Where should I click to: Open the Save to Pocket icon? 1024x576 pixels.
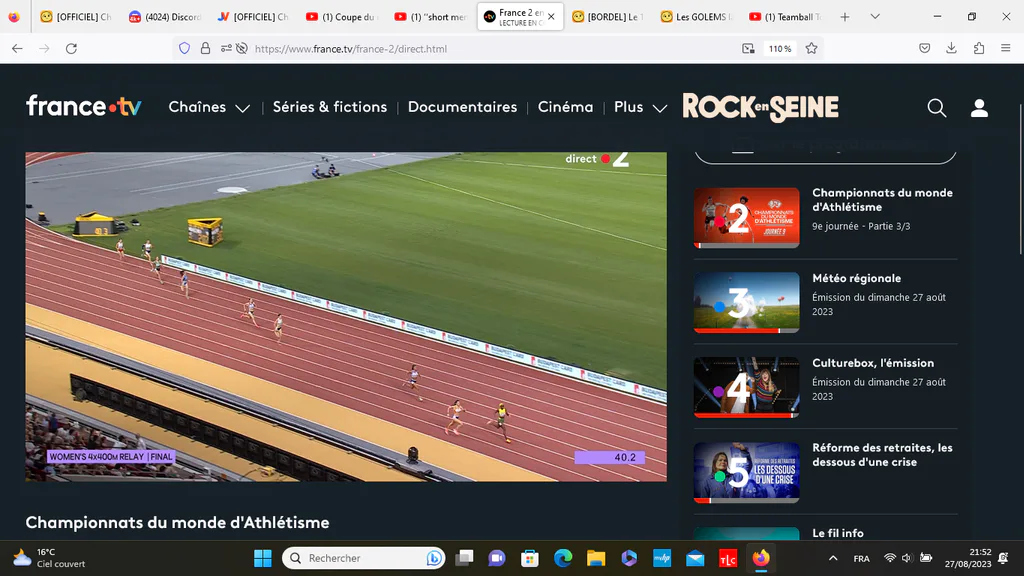pos(924,48)
